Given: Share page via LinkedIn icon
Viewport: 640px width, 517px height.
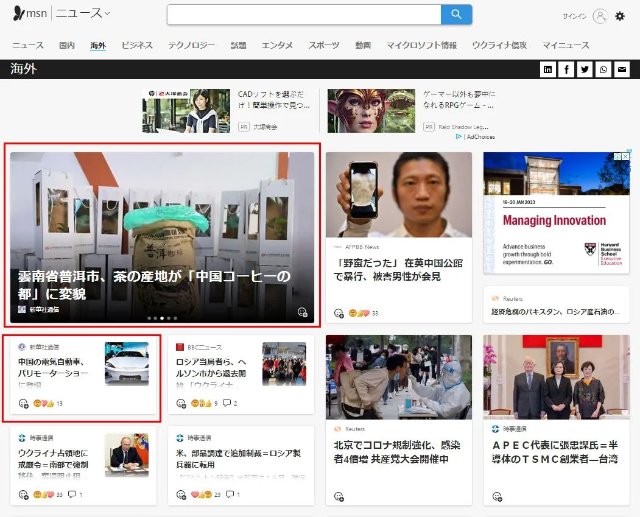Looking at the screenshot, I should pyautogui.click(x=547, y=69).
